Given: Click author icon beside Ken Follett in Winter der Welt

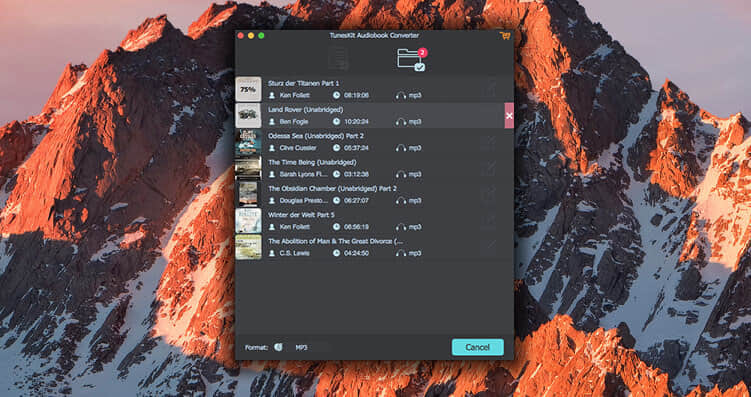Looking at the screenshot, I should pos(272,227).
